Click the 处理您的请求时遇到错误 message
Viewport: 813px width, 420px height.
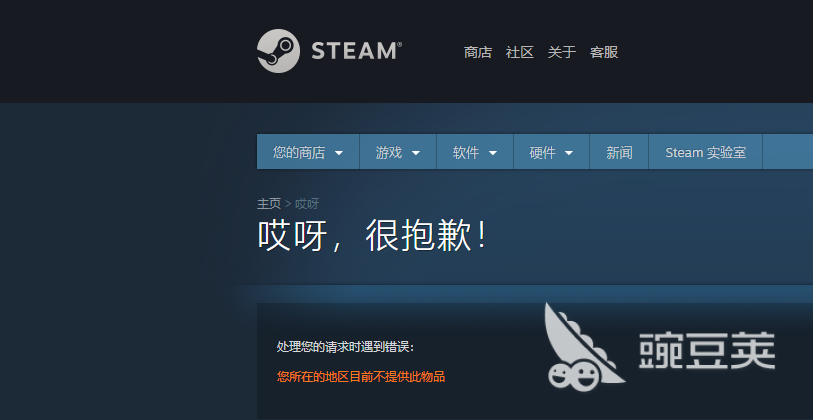click(345, 347)
